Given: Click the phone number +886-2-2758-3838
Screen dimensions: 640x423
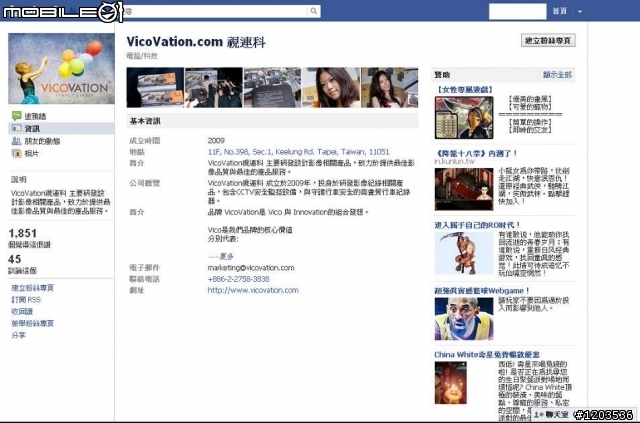Looking at the screenshot, I should (x=238, y=279).
